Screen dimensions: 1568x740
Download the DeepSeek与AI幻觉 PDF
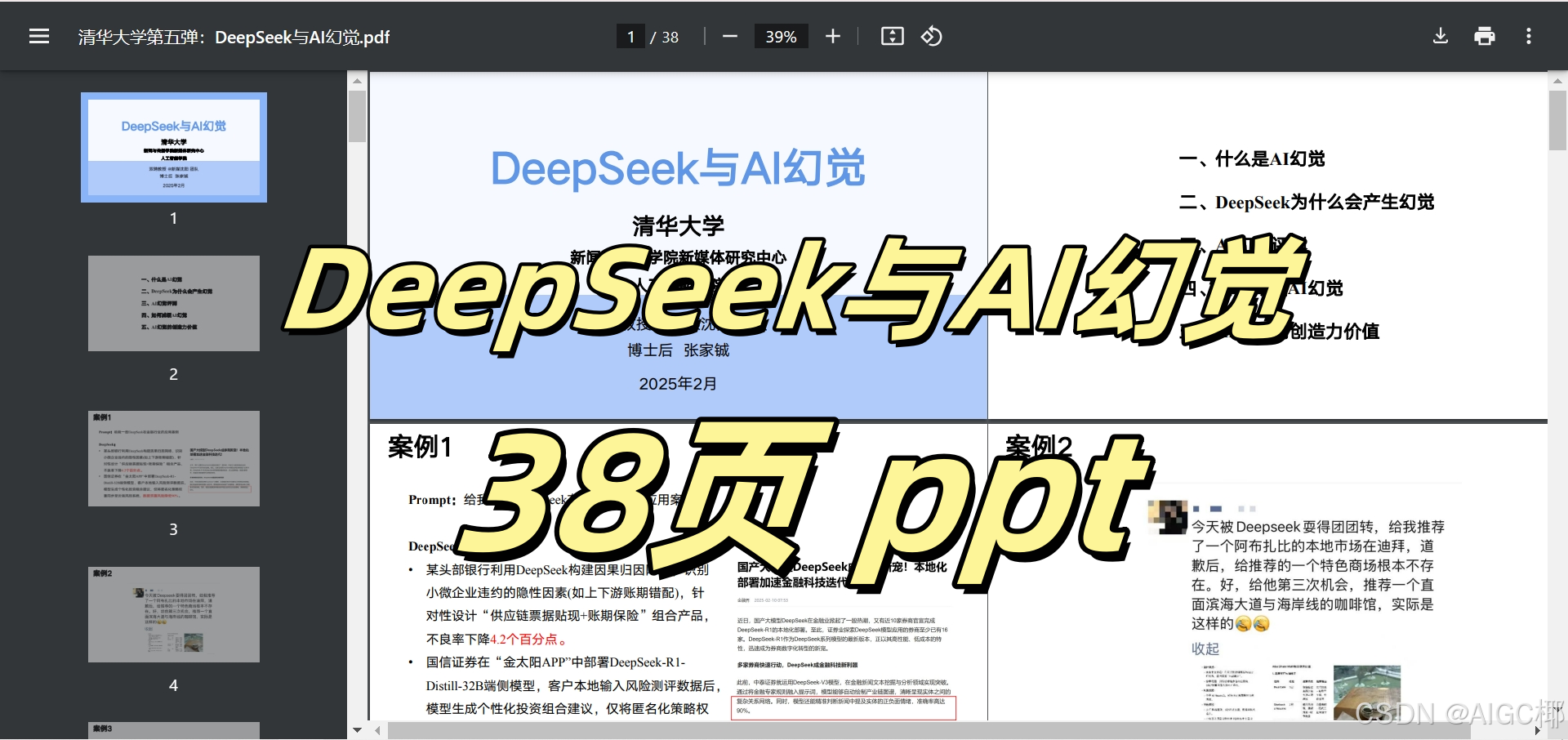click(1440, 36)
